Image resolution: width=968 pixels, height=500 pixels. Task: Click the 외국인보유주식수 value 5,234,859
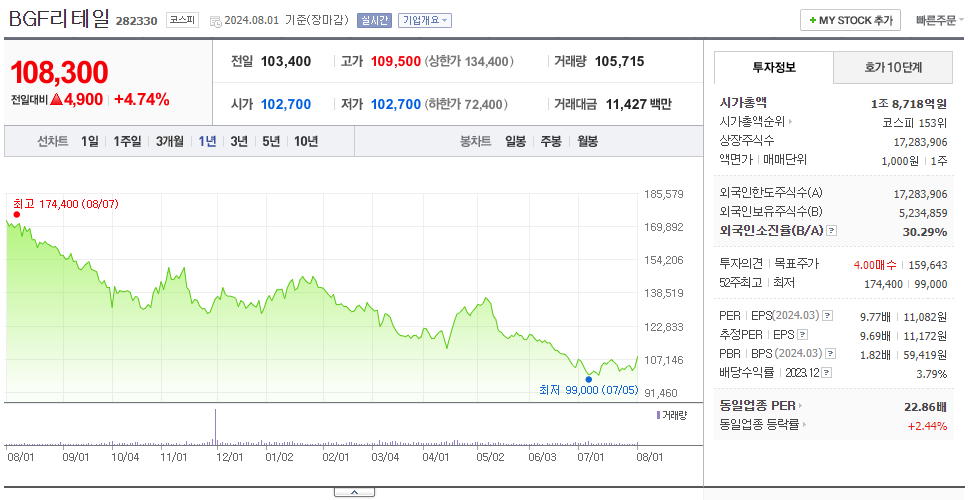click(923, 213)
